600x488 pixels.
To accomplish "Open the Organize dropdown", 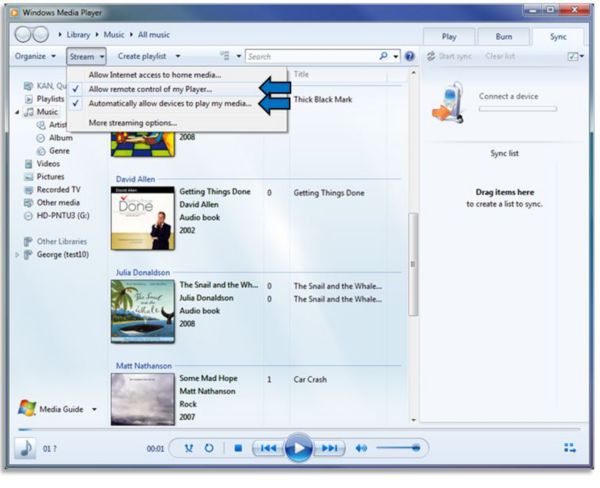I will pyautogui.click(x=35, y=56).
